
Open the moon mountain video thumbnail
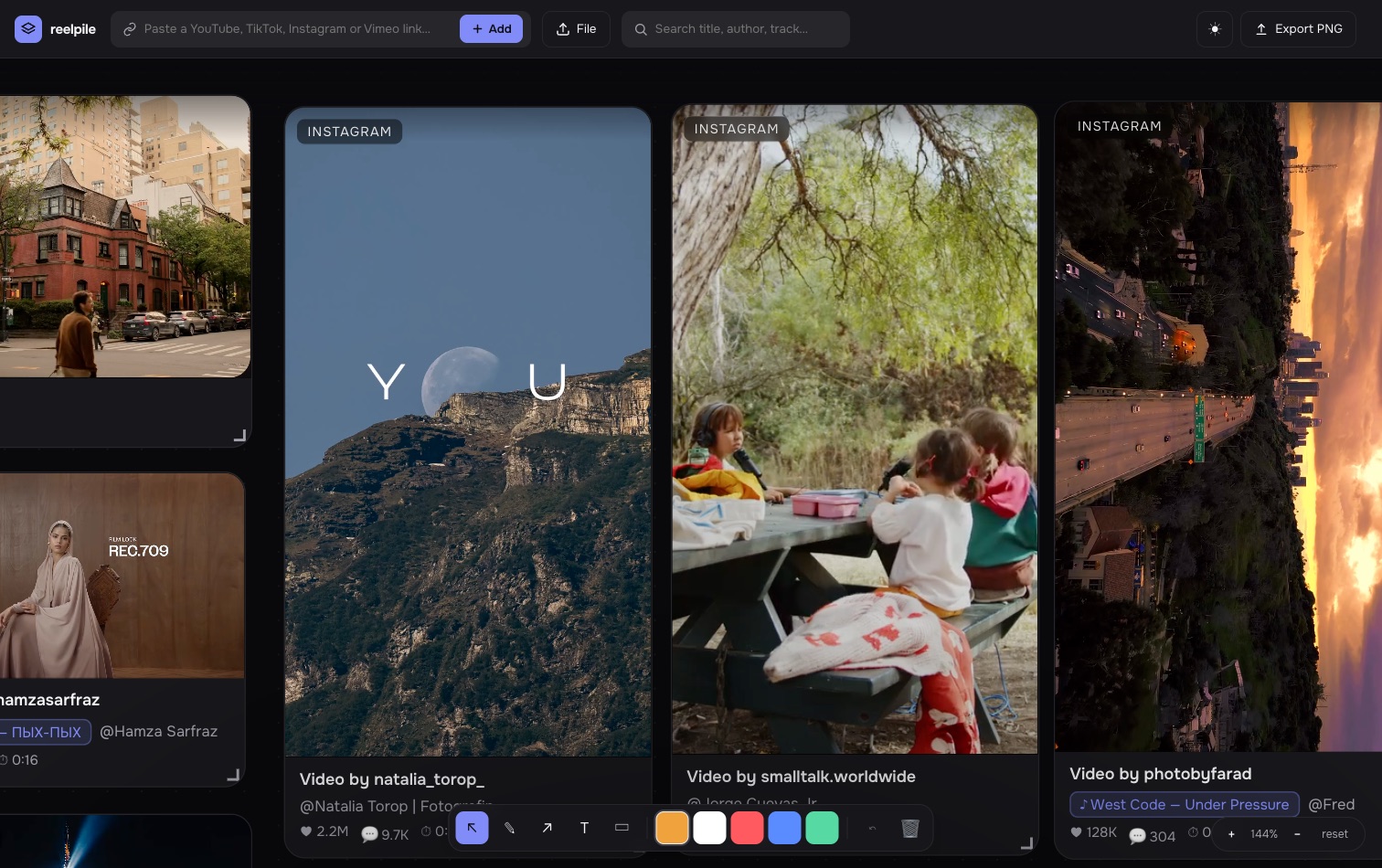coord(468,431)
